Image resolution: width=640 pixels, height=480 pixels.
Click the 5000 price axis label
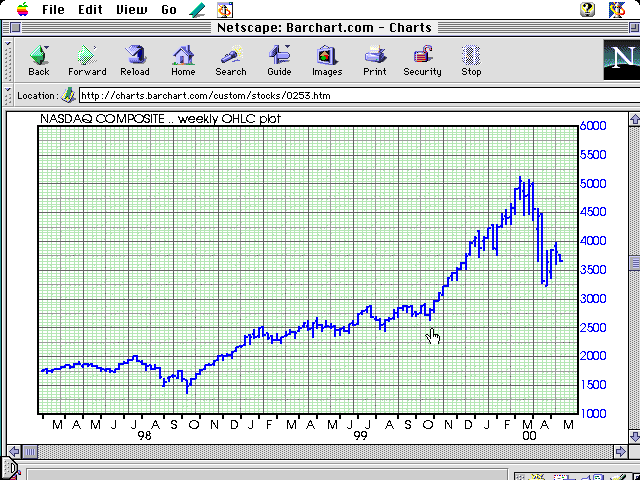tap(593, 183)
